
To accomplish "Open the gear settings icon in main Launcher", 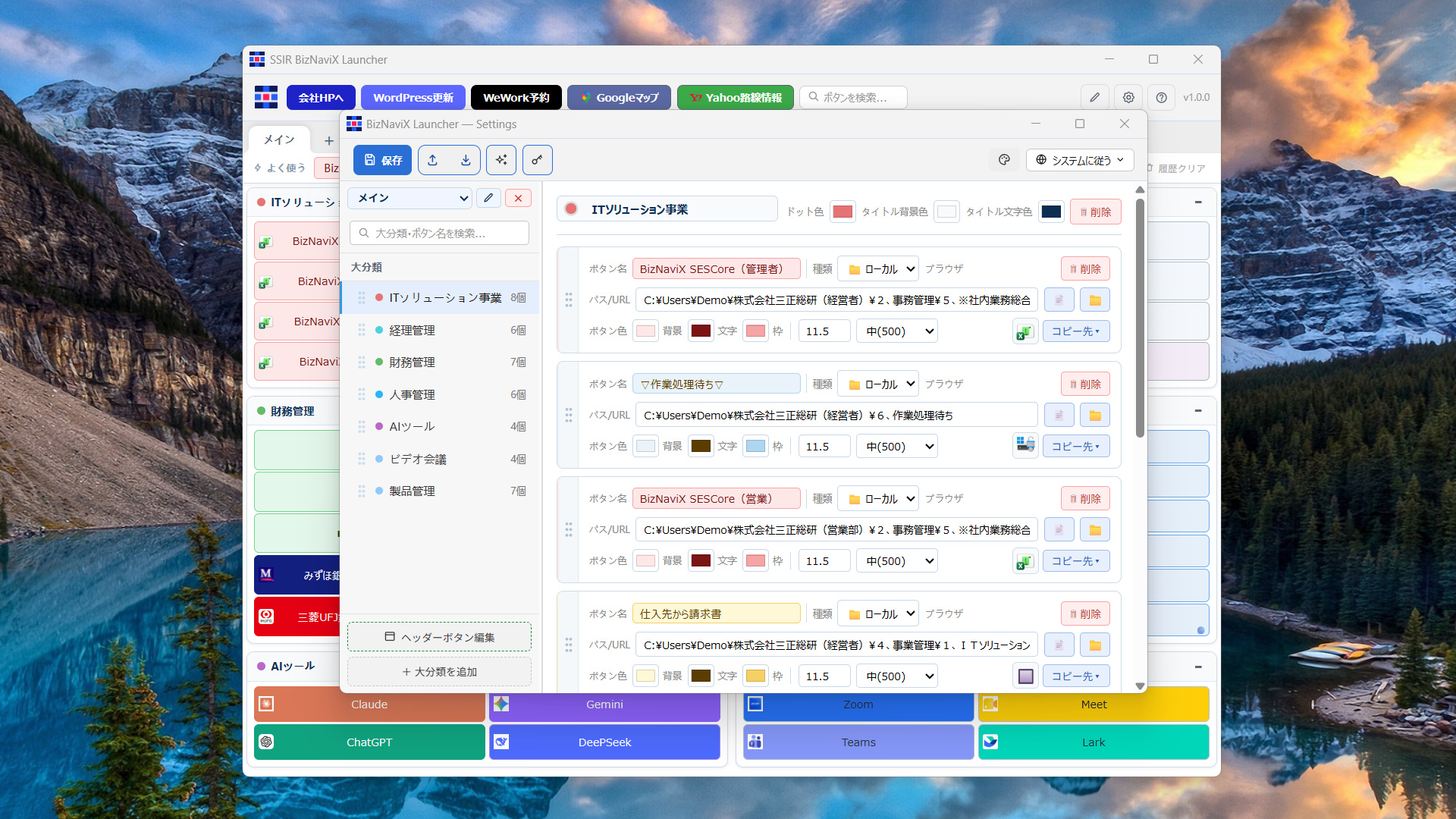I will pos(1128,97).
